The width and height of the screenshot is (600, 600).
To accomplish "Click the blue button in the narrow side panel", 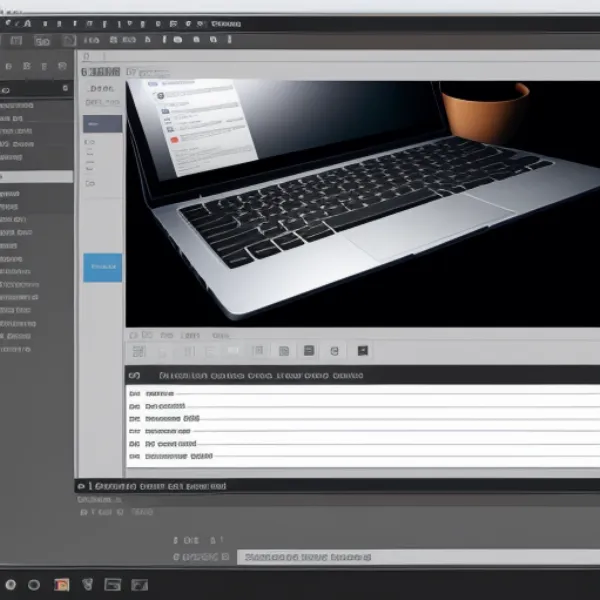I will [102, 267].
